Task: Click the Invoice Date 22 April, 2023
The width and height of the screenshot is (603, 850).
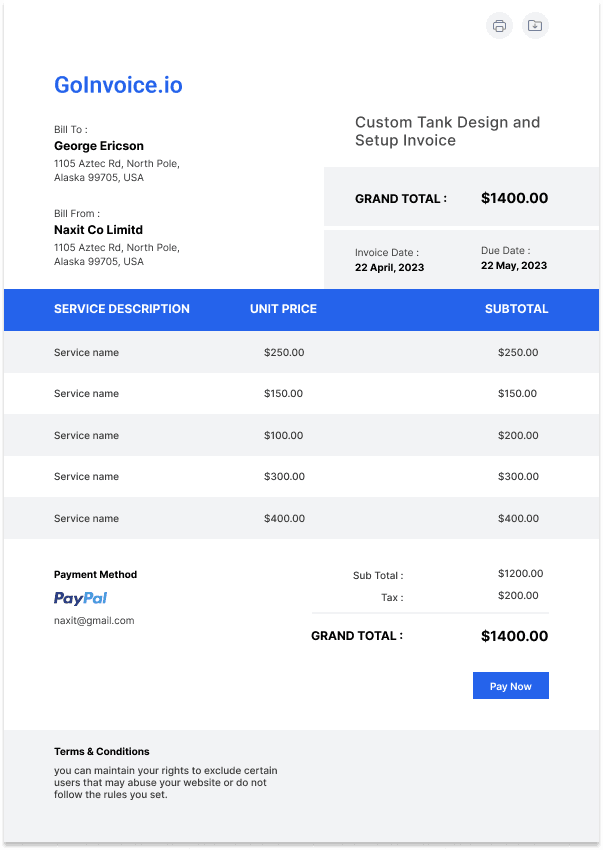Action: pos(389,267)
